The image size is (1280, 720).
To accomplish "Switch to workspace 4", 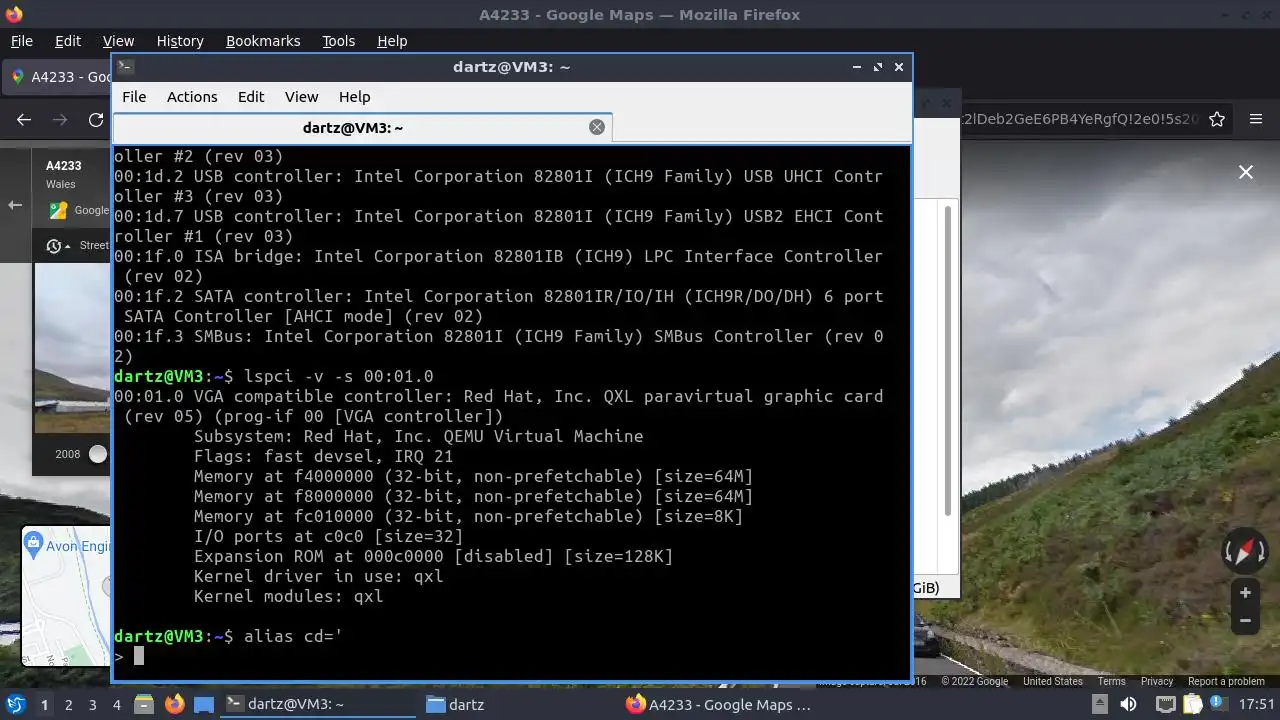I will [x=117, y=705].
